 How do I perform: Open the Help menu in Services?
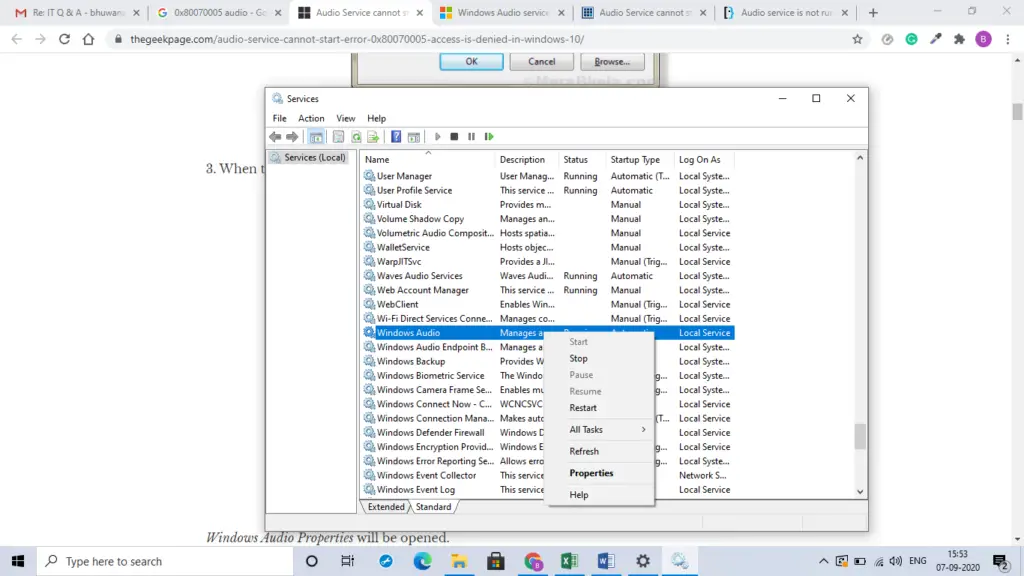tap(376, 118)
